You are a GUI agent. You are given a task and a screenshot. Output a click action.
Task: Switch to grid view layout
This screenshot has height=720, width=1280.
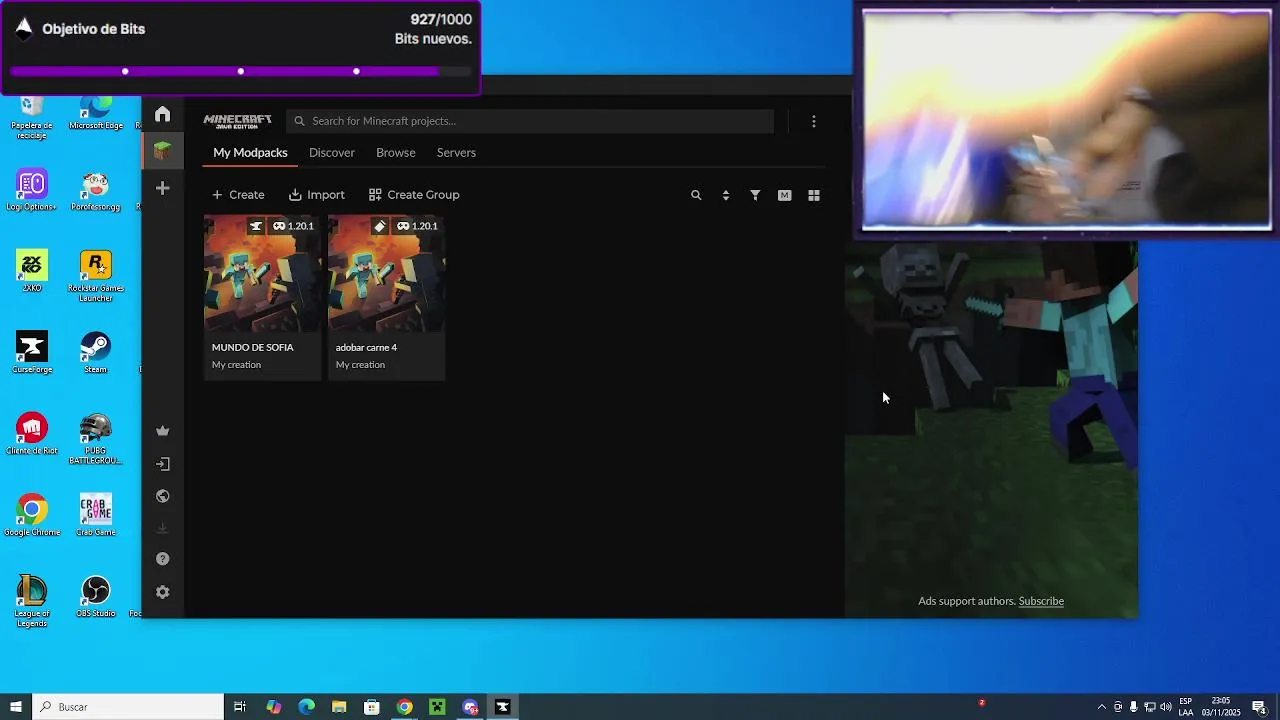(814, 195)
